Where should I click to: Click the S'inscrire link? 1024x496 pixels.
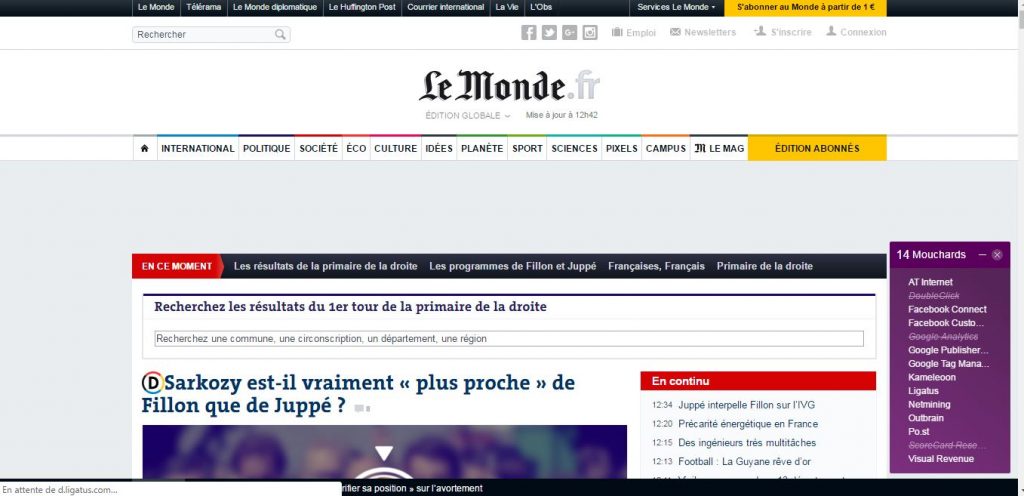782,32
